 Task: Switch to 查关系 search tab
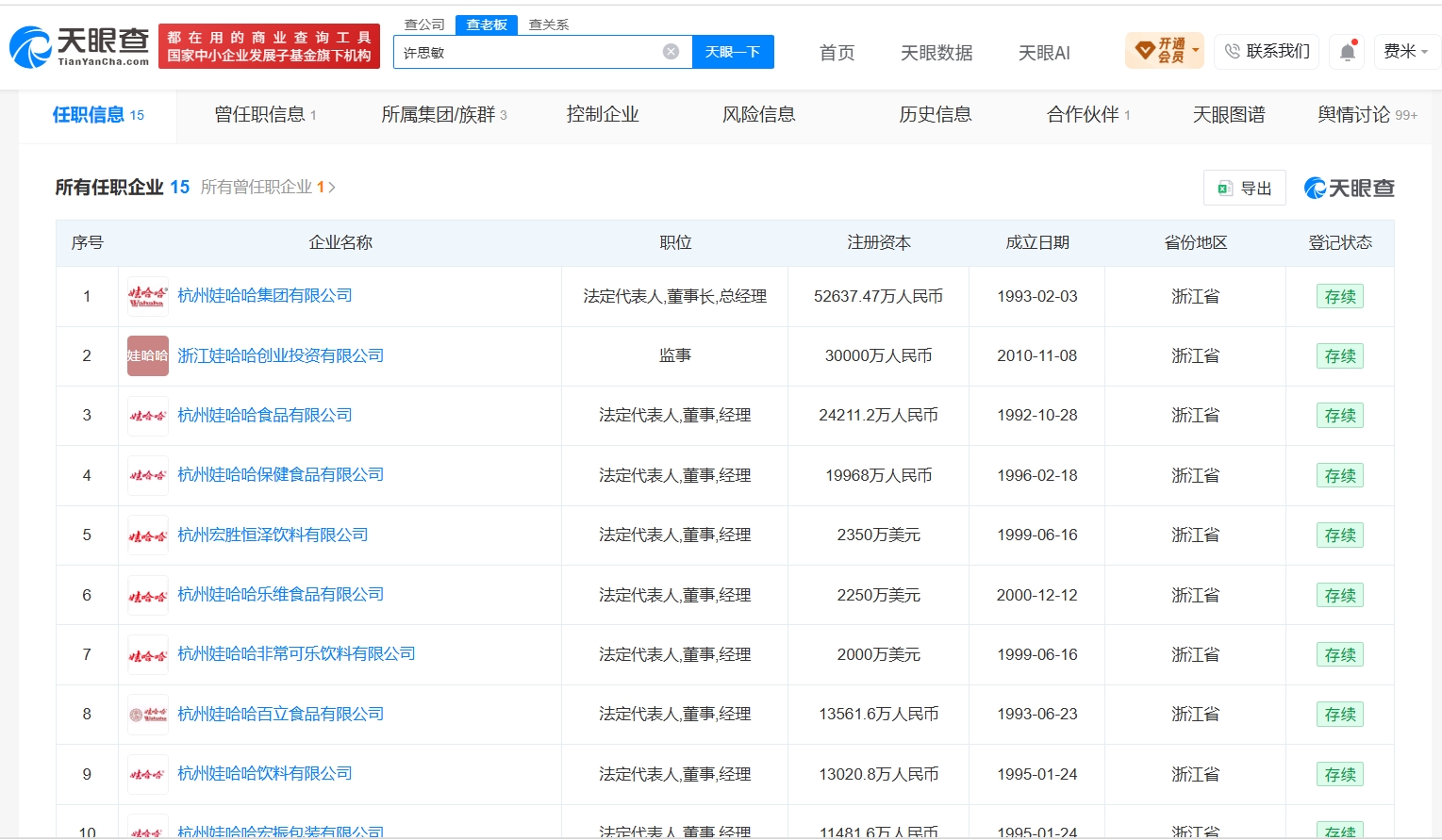point(549,25)
